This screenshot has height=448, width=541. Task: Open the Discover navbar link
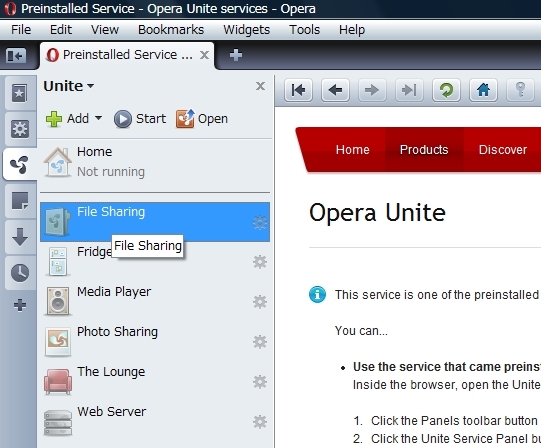tap(503, 149)
